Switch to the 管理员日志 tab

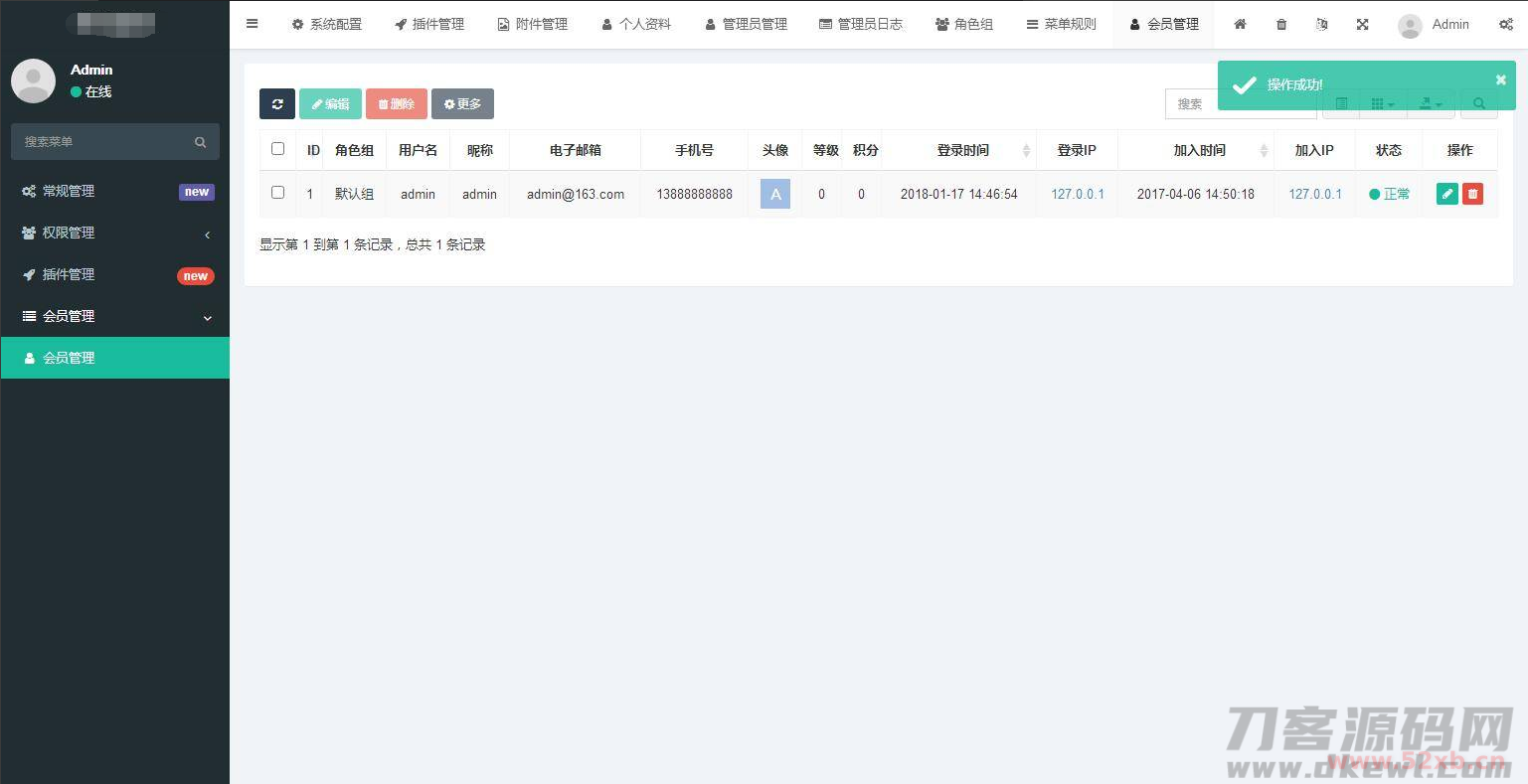[860, 25]
